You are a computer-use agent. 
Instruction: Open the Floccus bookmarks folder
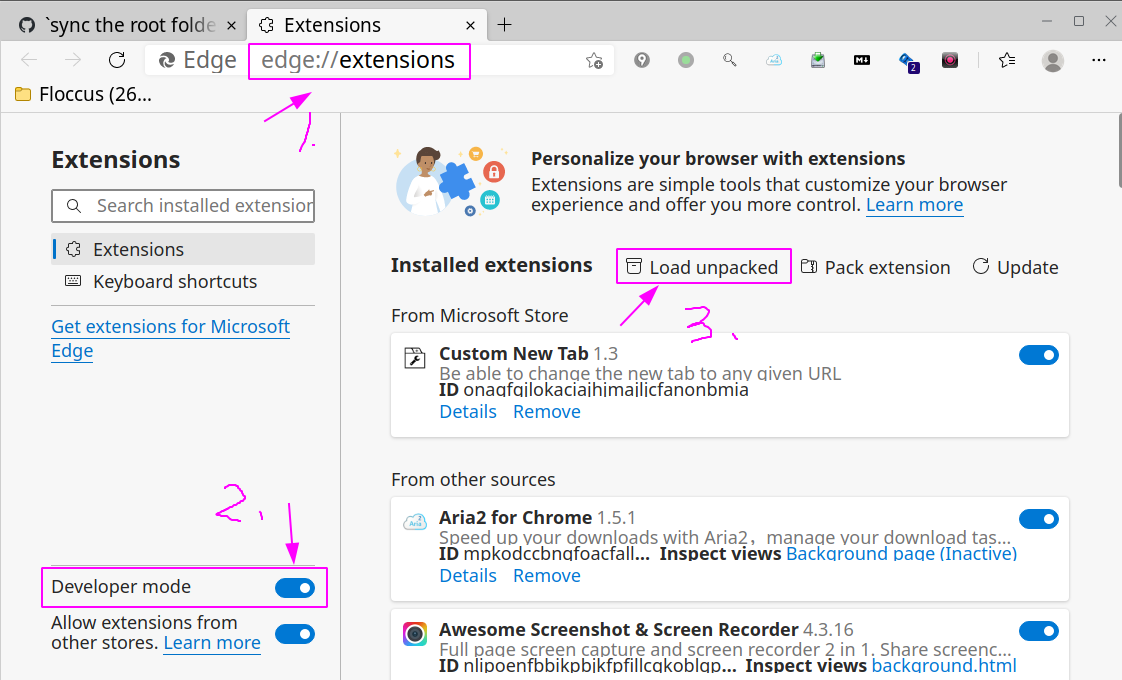point(83,94)
